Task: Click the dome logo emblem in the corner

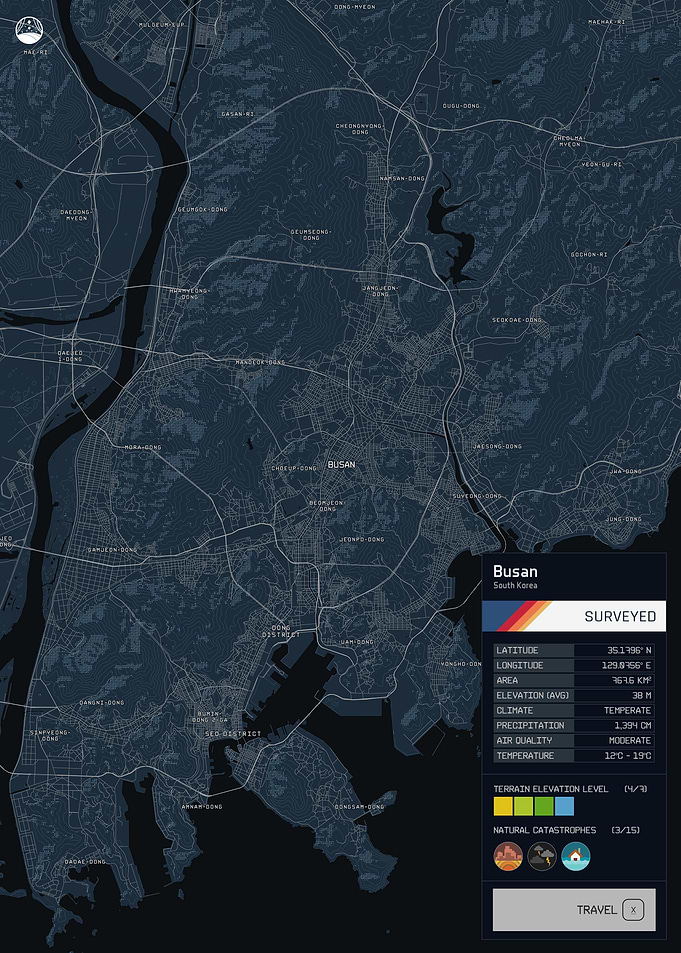Action: [30, 31]
